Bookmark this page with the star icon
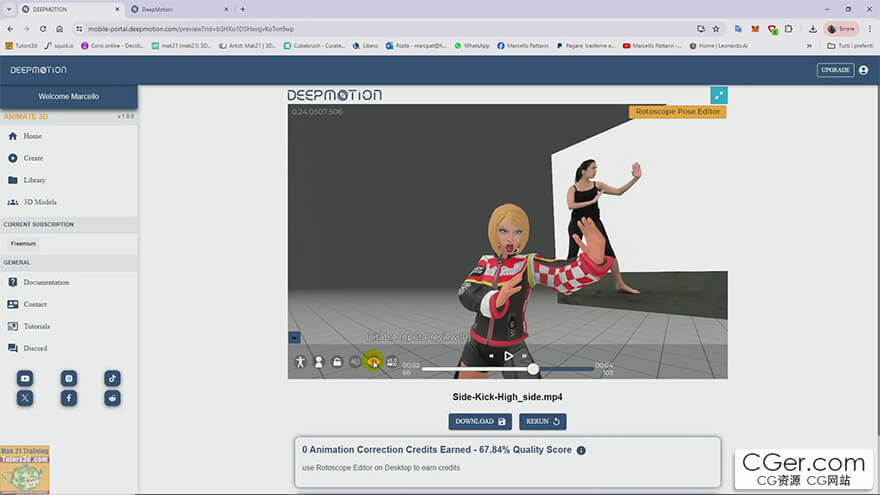The width and height of the screenshot is (880, 495). tap(716, 29)
